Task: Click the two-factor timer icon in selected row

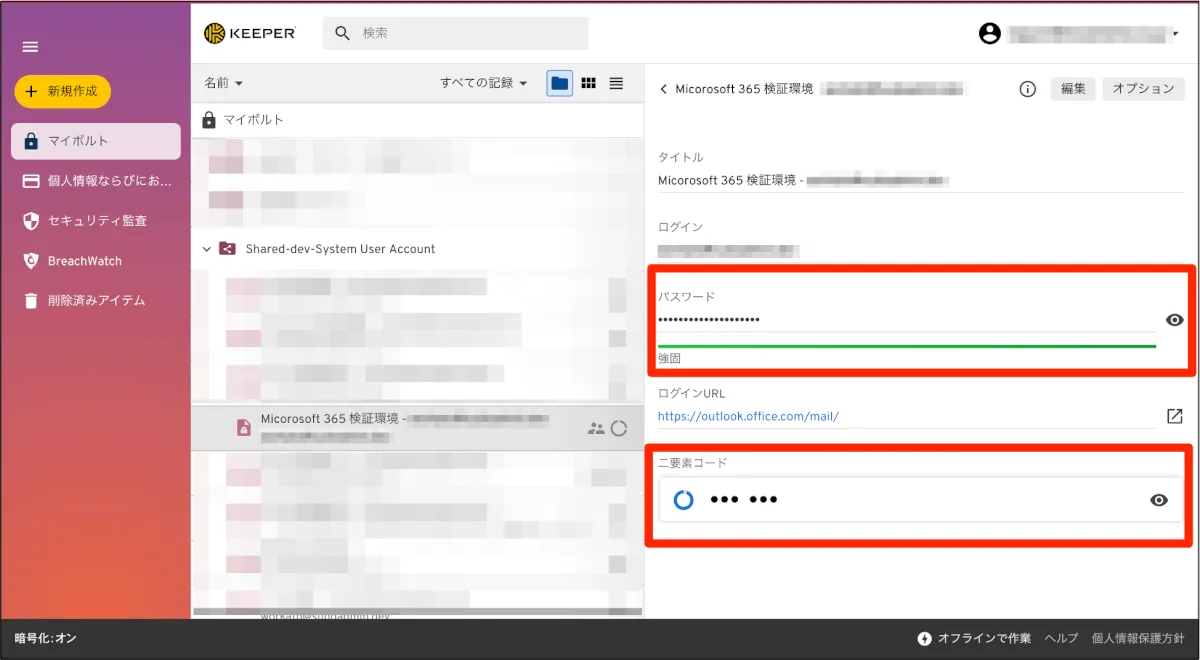Action: [x=619, y=428]
